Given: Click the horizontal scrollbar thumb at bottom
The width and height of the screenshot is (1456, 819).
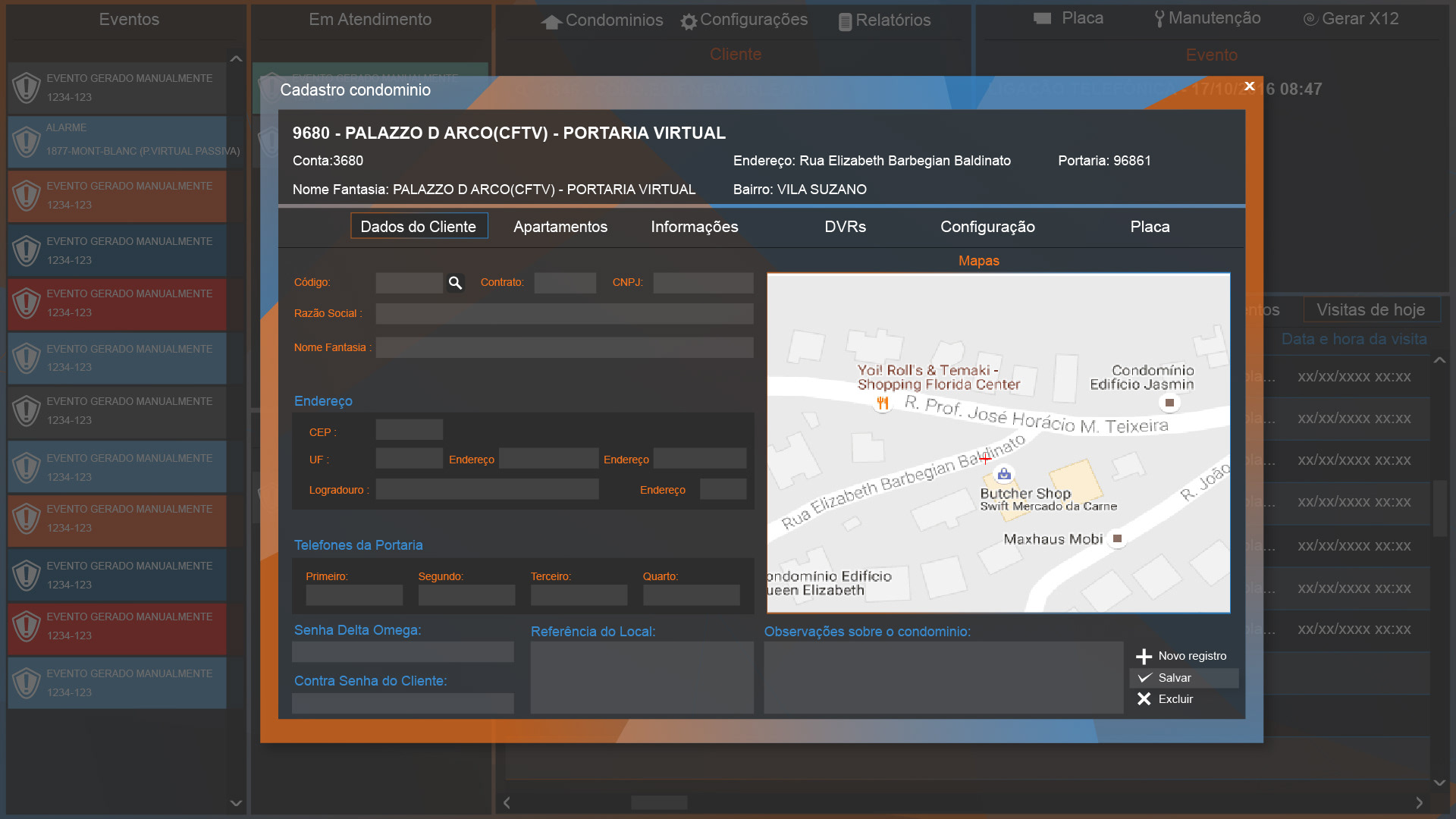Looking at the screenshot, I should click(660, 802).
